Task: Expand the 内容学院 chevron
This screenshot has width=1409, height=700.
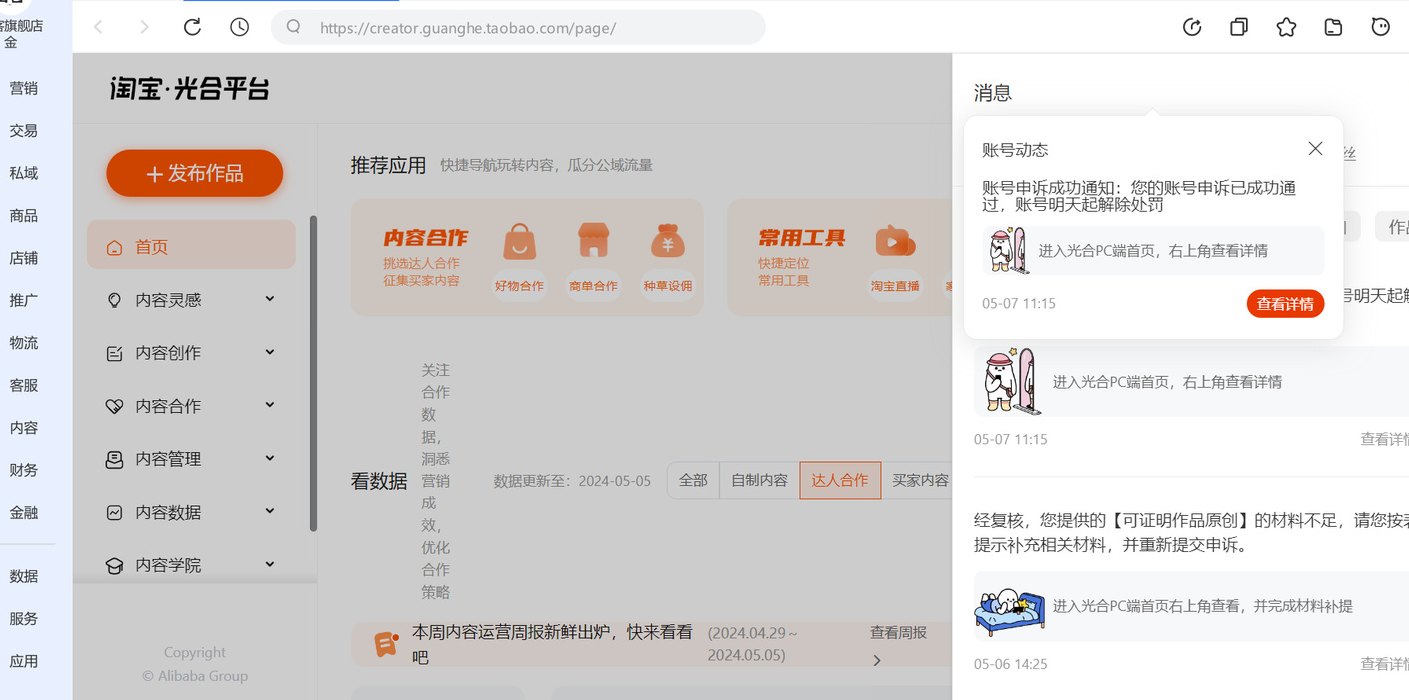Action: pos(270,563)
